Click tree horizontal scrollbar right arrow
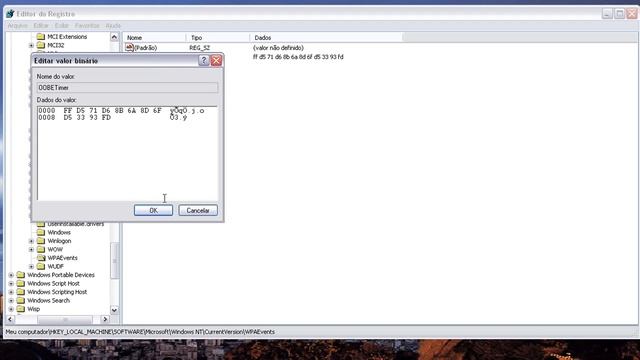The image size is (640, 360). pyautogui.click(x=105, y=319)
